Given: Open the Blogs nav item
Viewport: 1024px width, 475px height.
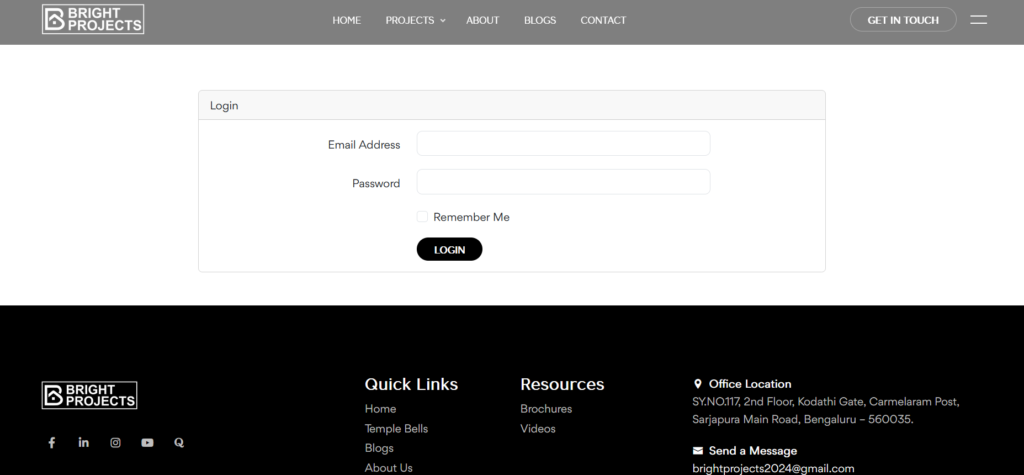Looking at the screenshot, I should tap(540, 20).
